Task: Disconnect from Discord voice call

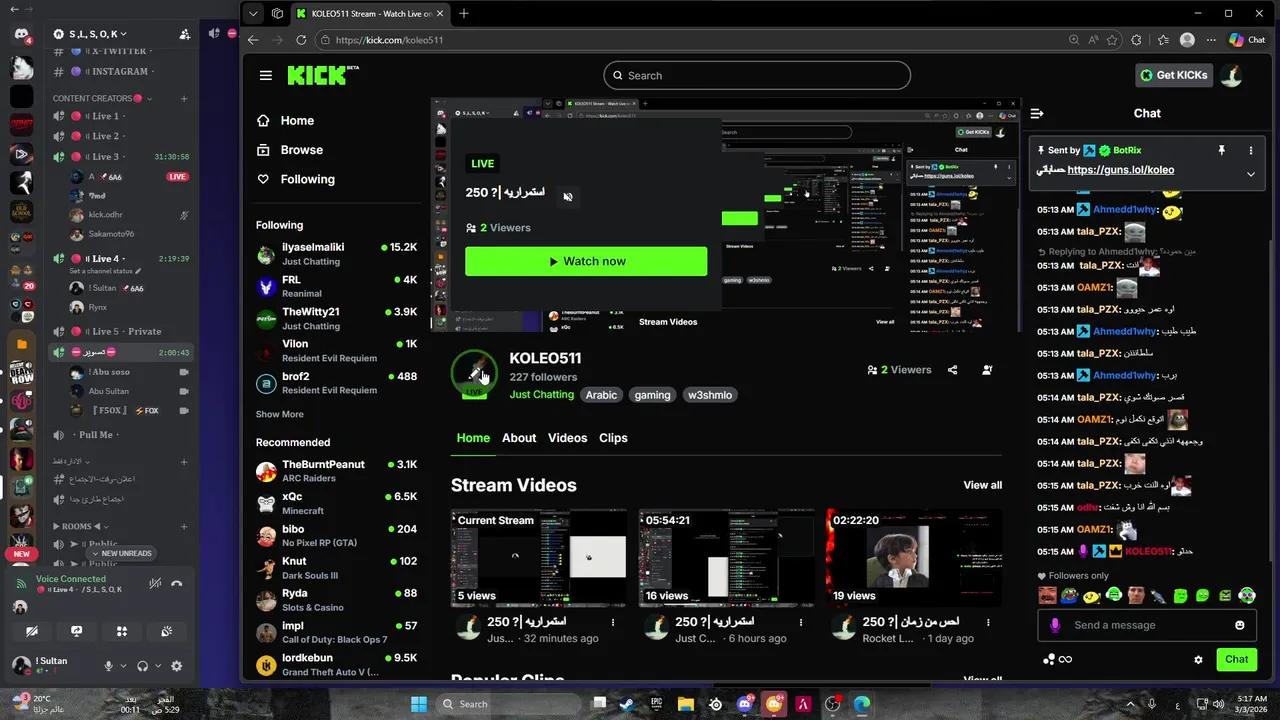Action: coord(177,583)
